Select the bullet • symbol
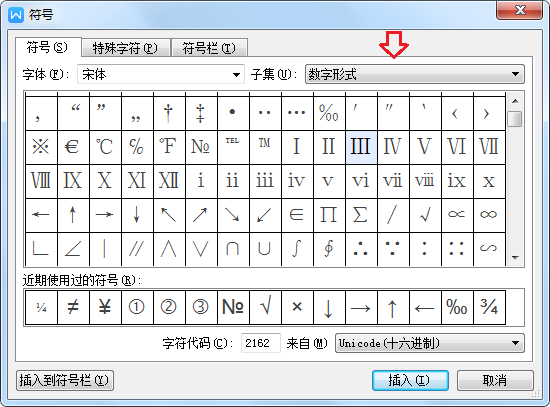Viewport: 550px width, 407px height. point(233,113)
